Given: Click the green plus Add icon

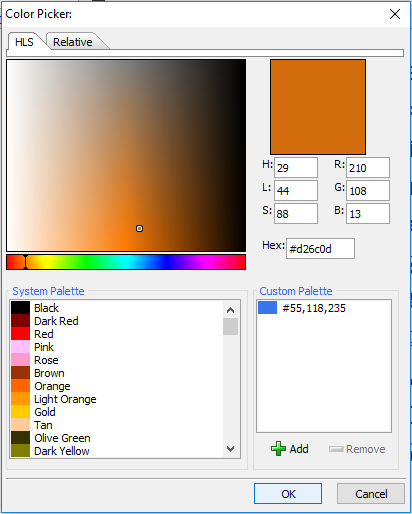Looking at the screenshot, I should [278, 449].
